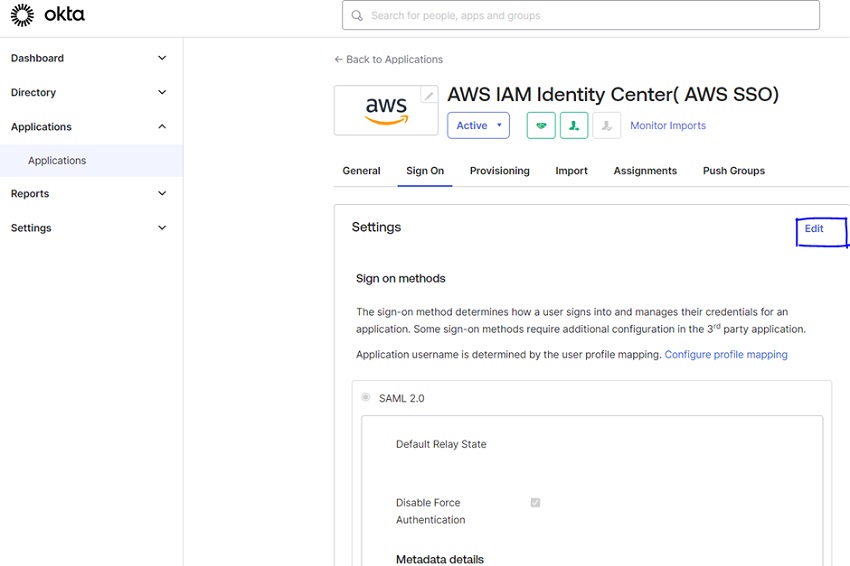Open the Configure profile mapping link
This screenshot has width=850, height=566.
click(x=726, y=355)
